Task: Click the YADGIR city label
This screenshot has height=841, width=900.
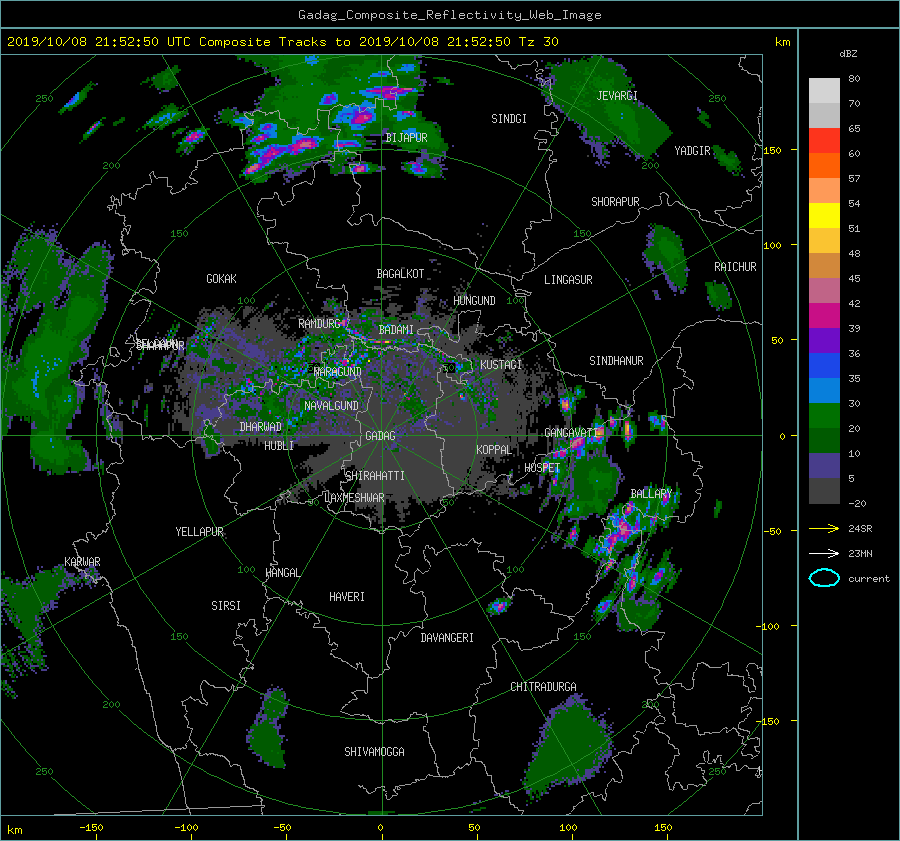Action: tap(692, 151)
